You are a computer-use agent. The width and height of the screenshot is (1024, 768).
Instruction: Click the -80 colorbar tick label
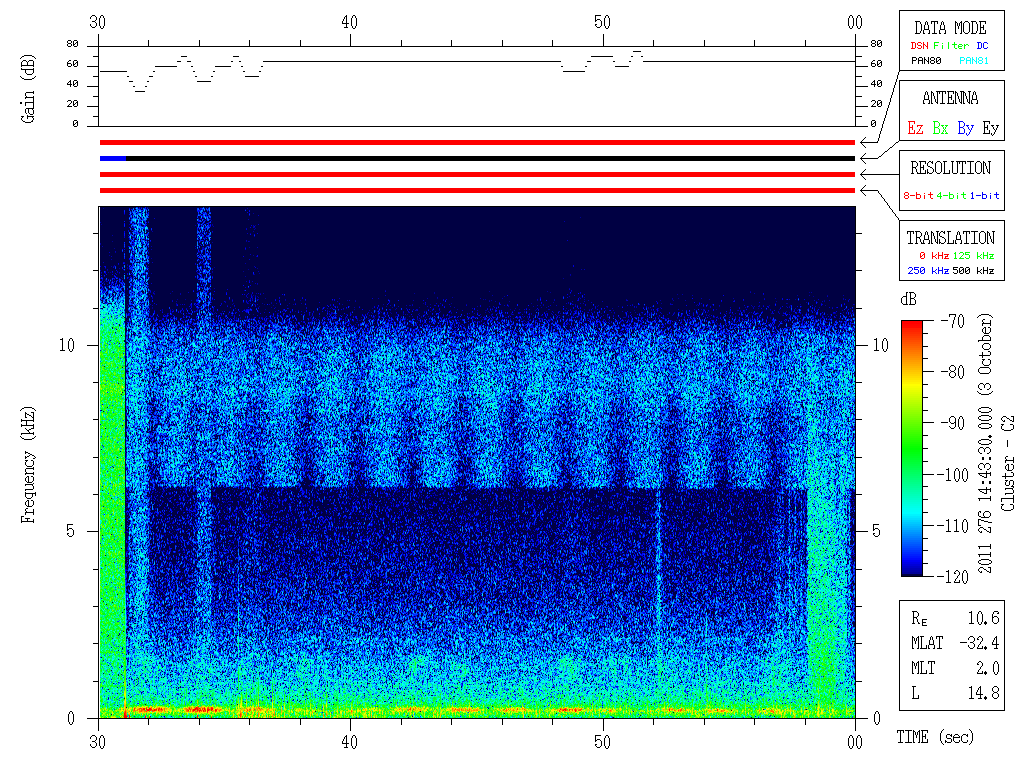point(953,372)
